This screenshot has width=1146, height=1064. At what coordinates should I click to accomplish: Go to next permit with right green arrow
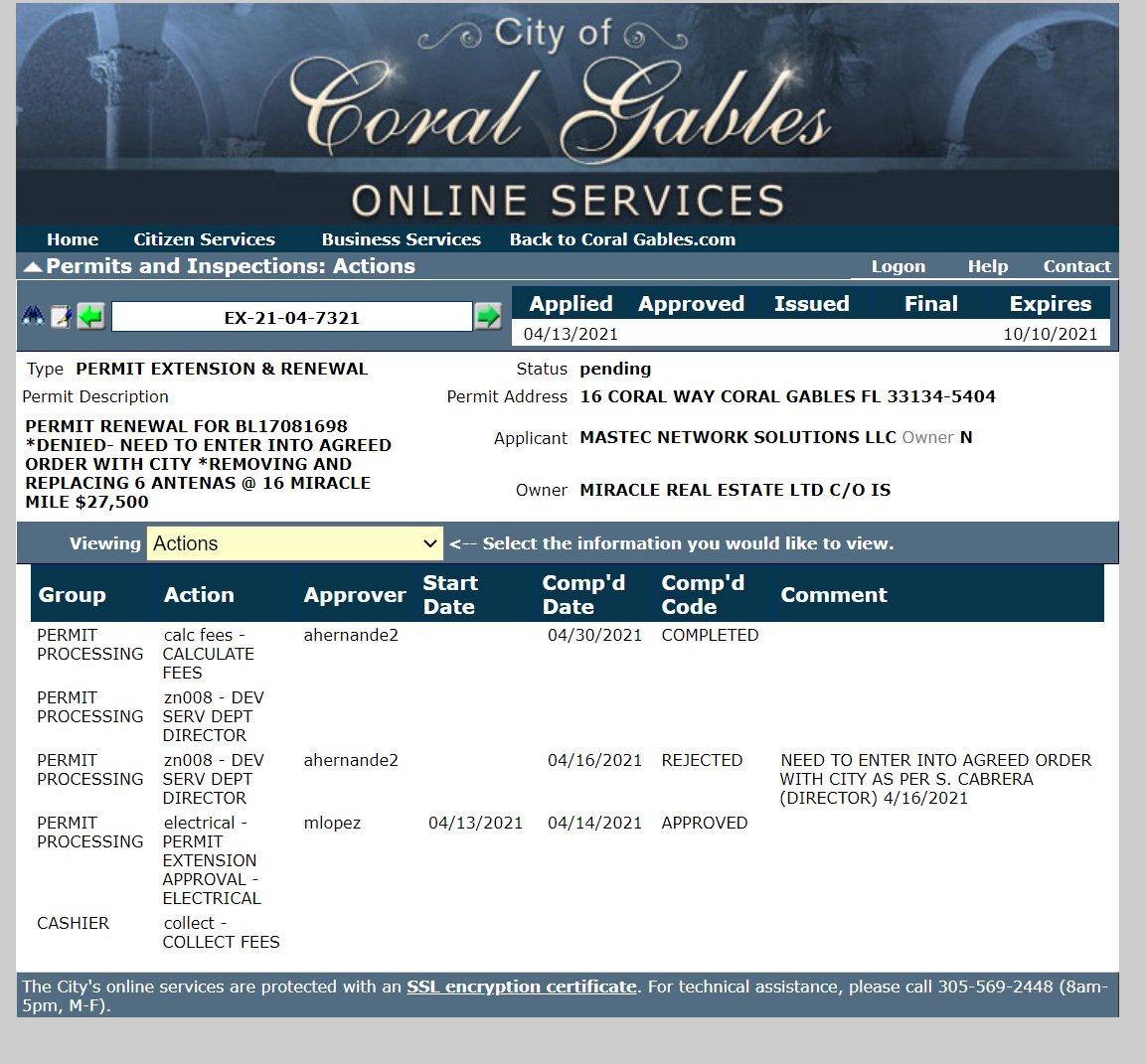coord(488,317)
